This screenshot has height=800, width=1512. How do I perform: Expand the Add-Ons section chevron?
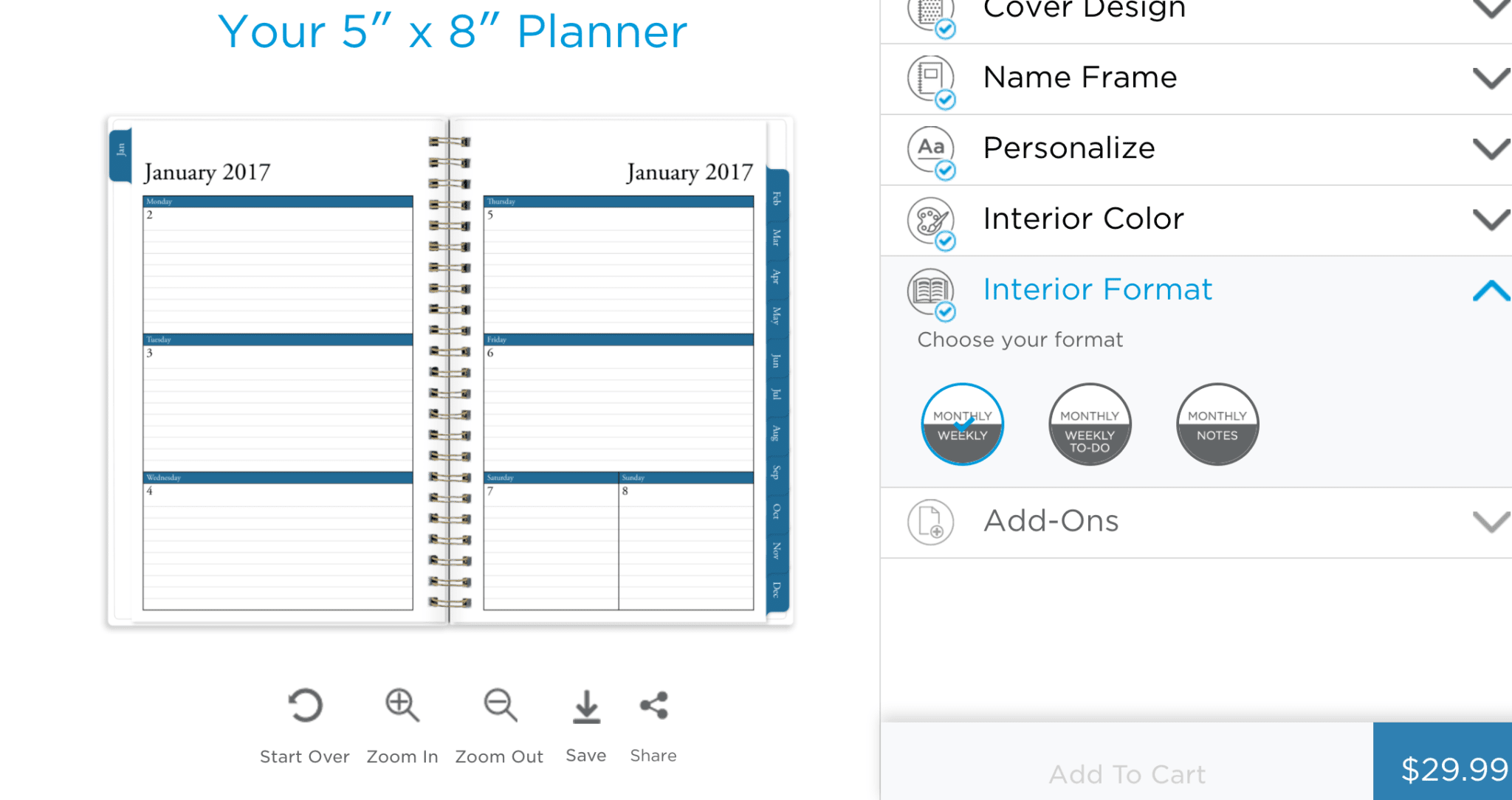point(1491,522)
